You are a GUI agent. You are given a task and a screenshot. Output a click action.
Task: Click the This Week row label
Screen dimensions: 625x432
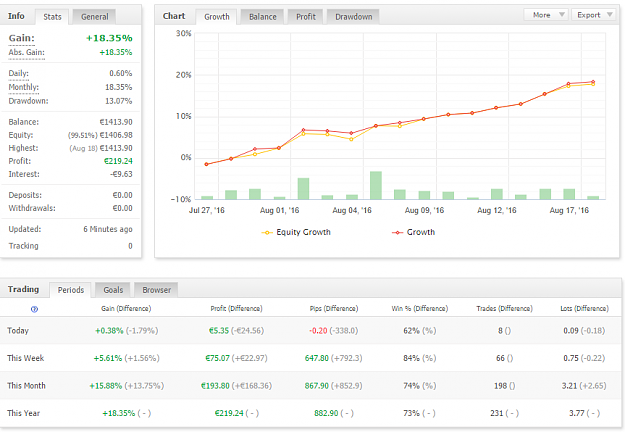26,358
